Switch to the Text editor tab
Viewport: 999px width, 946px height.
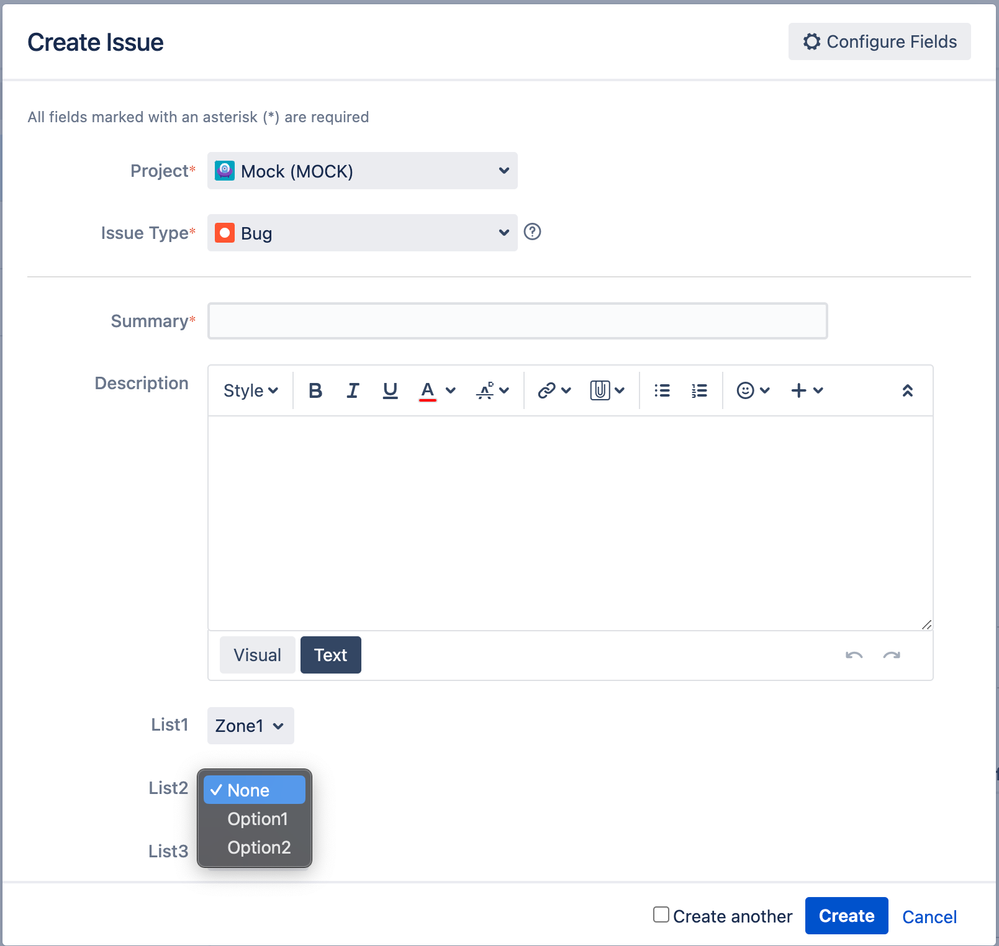331,655
